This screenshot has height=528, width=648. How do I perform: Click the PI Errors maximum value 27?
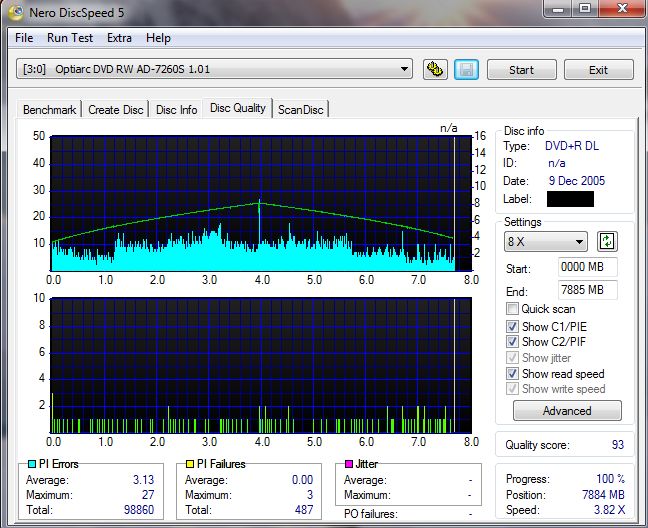(148, 495)
